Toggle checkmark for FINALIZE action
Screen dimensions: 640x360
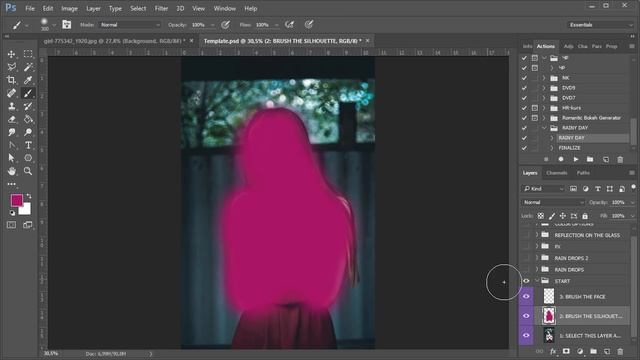point(524,148)
